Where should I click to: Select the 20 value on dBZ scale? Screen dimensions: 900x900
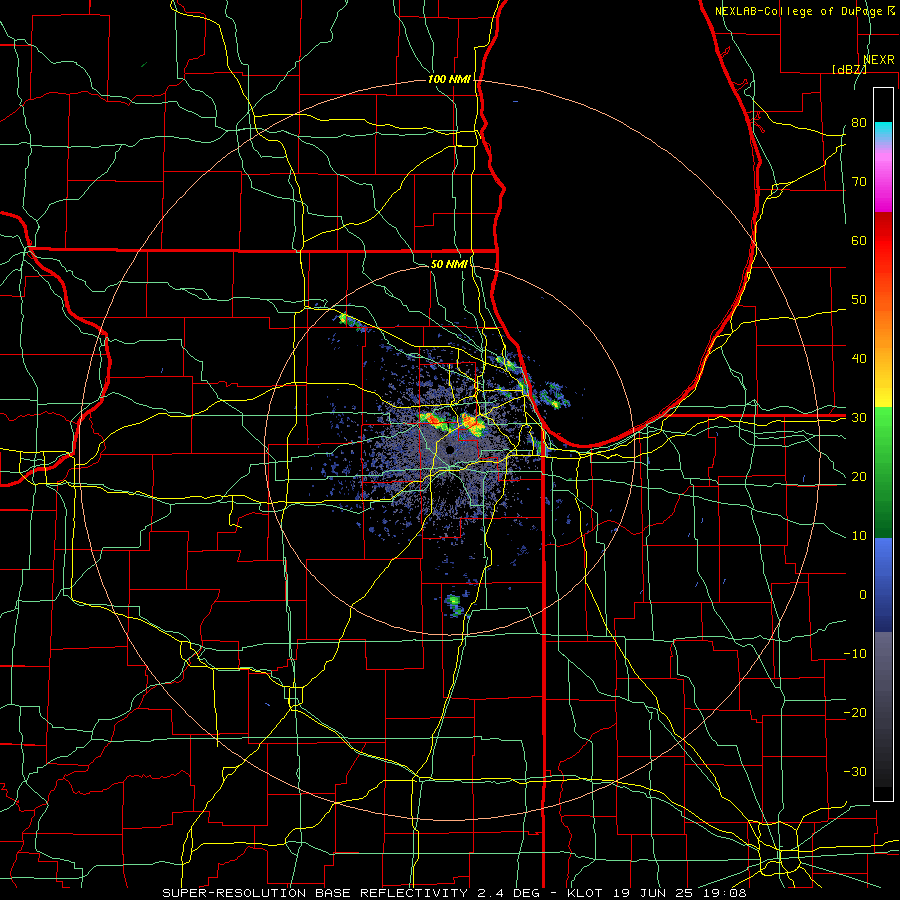[859, 477]
